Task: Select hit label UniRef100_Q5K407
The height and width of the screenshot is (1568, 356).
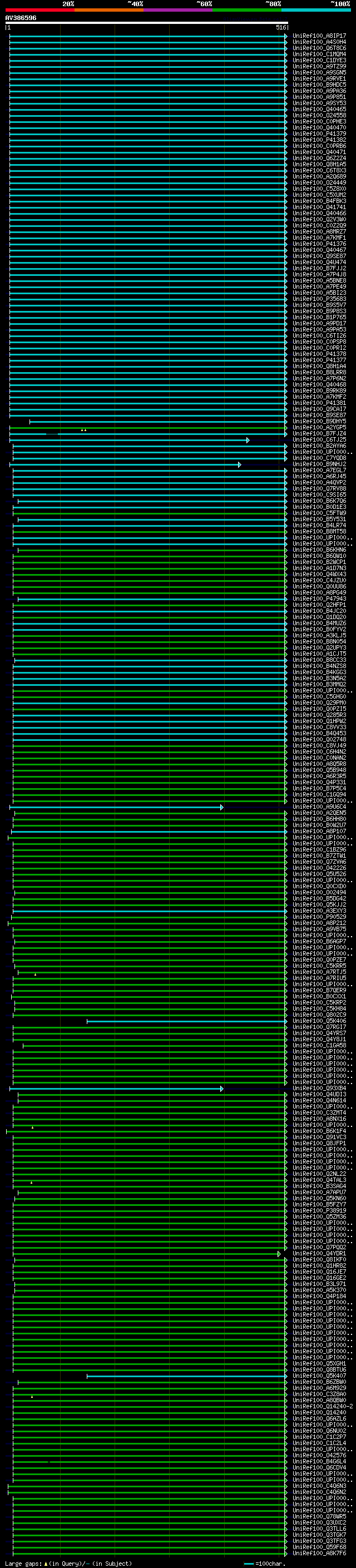Action: (319, 1375)
